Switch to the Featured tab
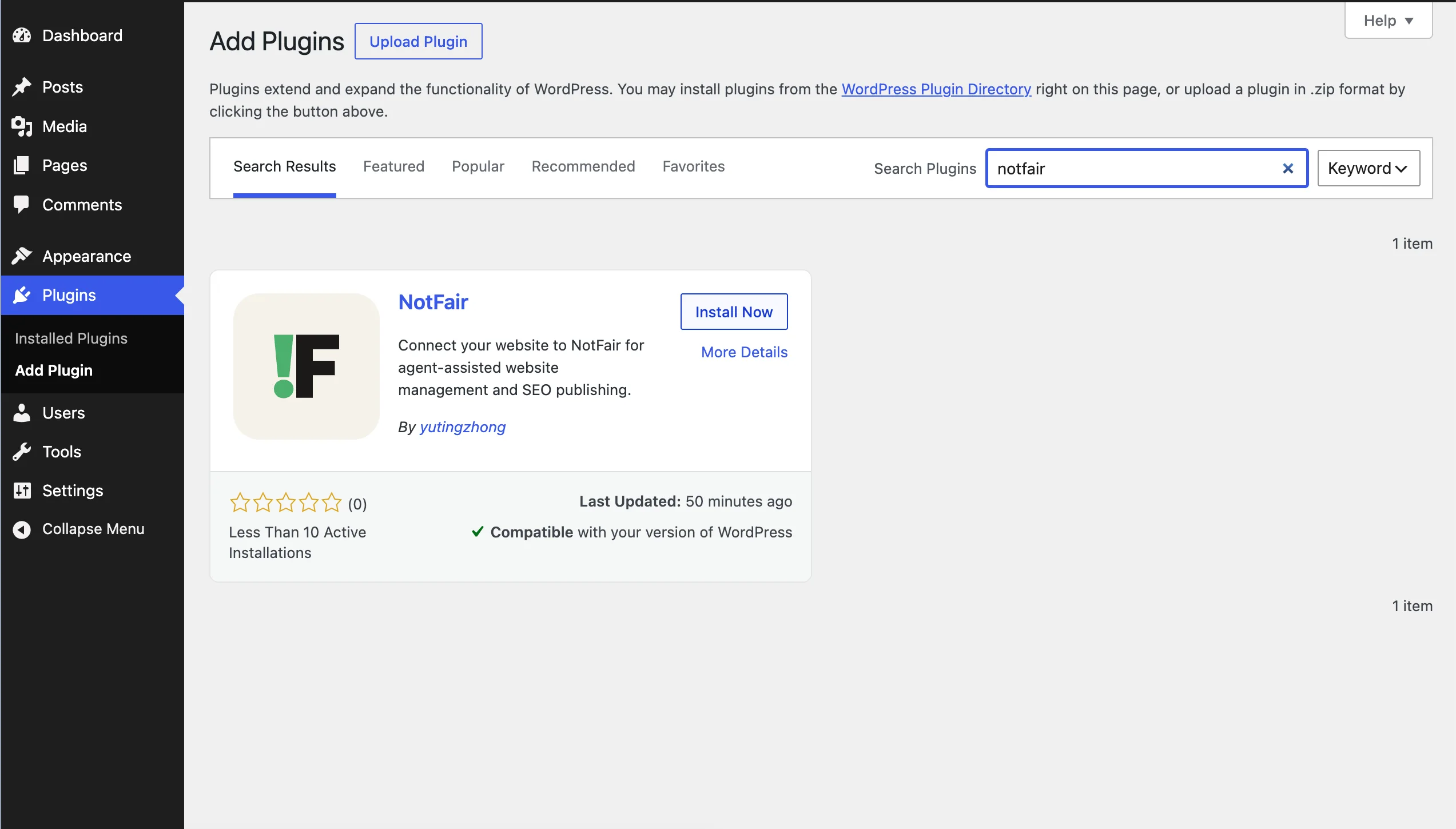1456x829 pixels. (x=393, y=166)
